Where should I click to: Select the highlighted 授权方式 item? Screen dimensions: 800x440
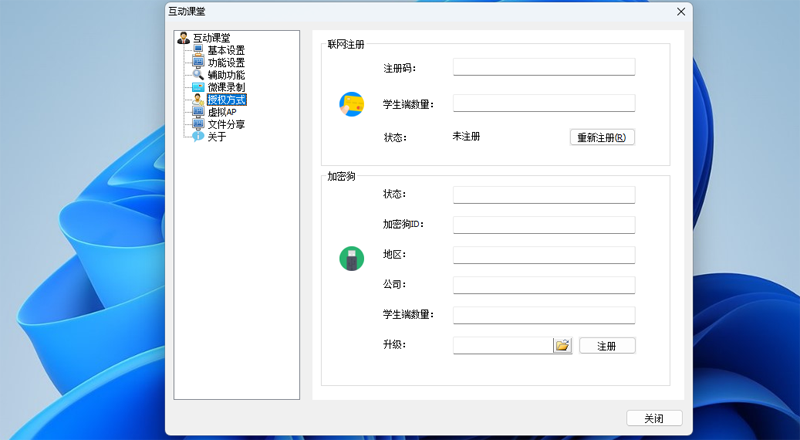point(227,100)
